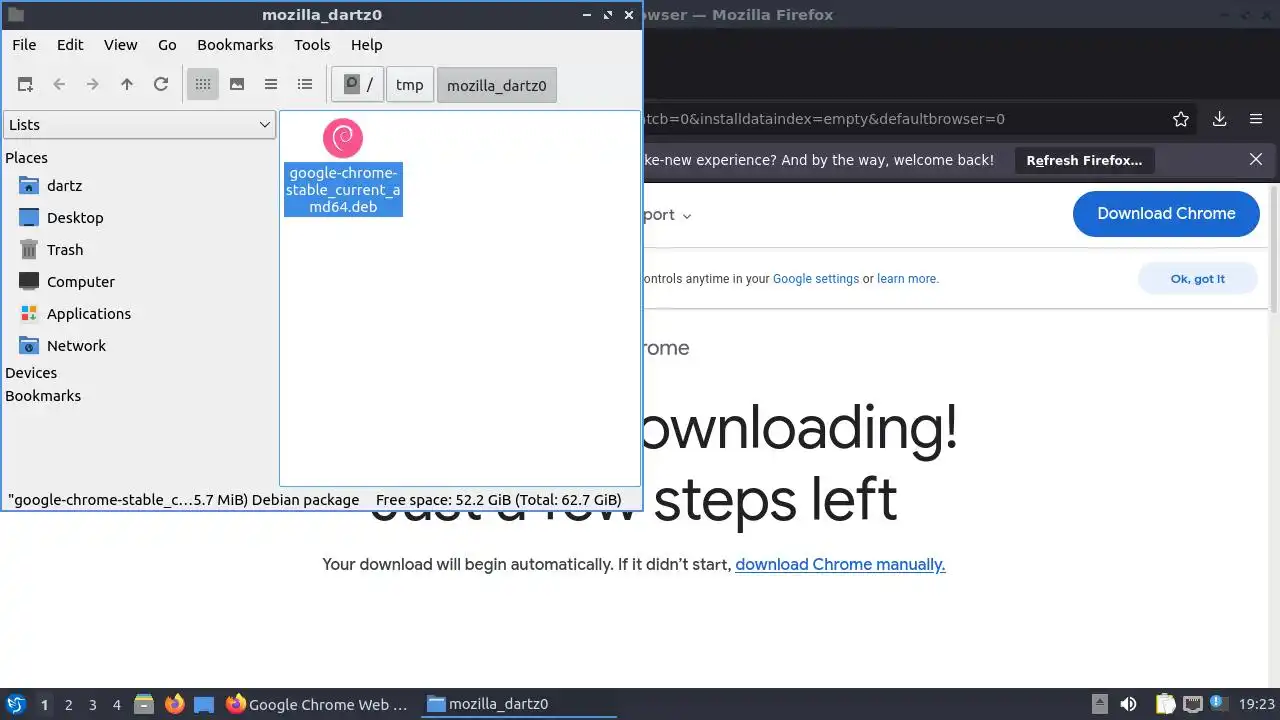Switch to detailed list view mode
The height and width of the screenshot is (720, 1280).
[305, 85]
